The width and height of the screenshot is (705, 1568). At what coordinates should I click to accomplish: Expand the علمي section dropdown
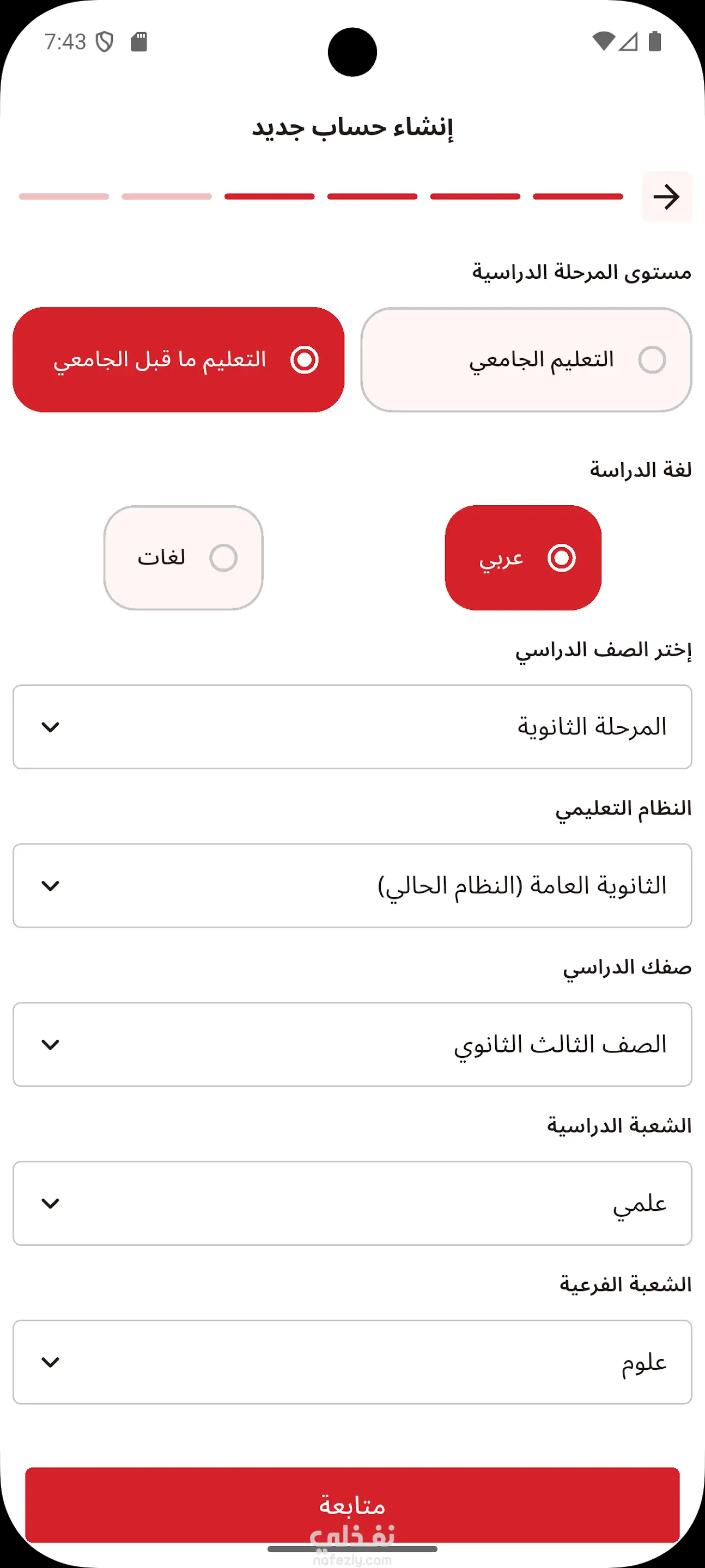tap(352, 1203)
